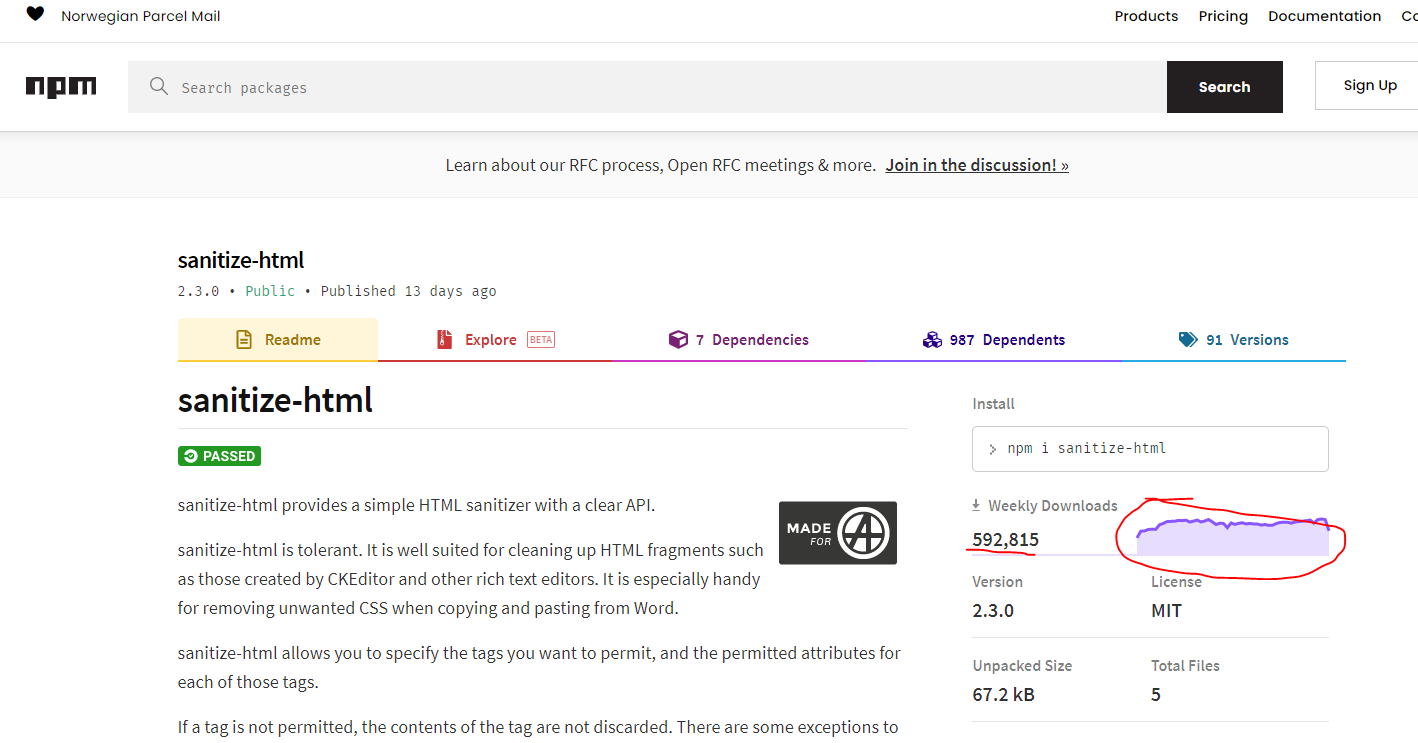Open the npm logo home link

point(61,87)
